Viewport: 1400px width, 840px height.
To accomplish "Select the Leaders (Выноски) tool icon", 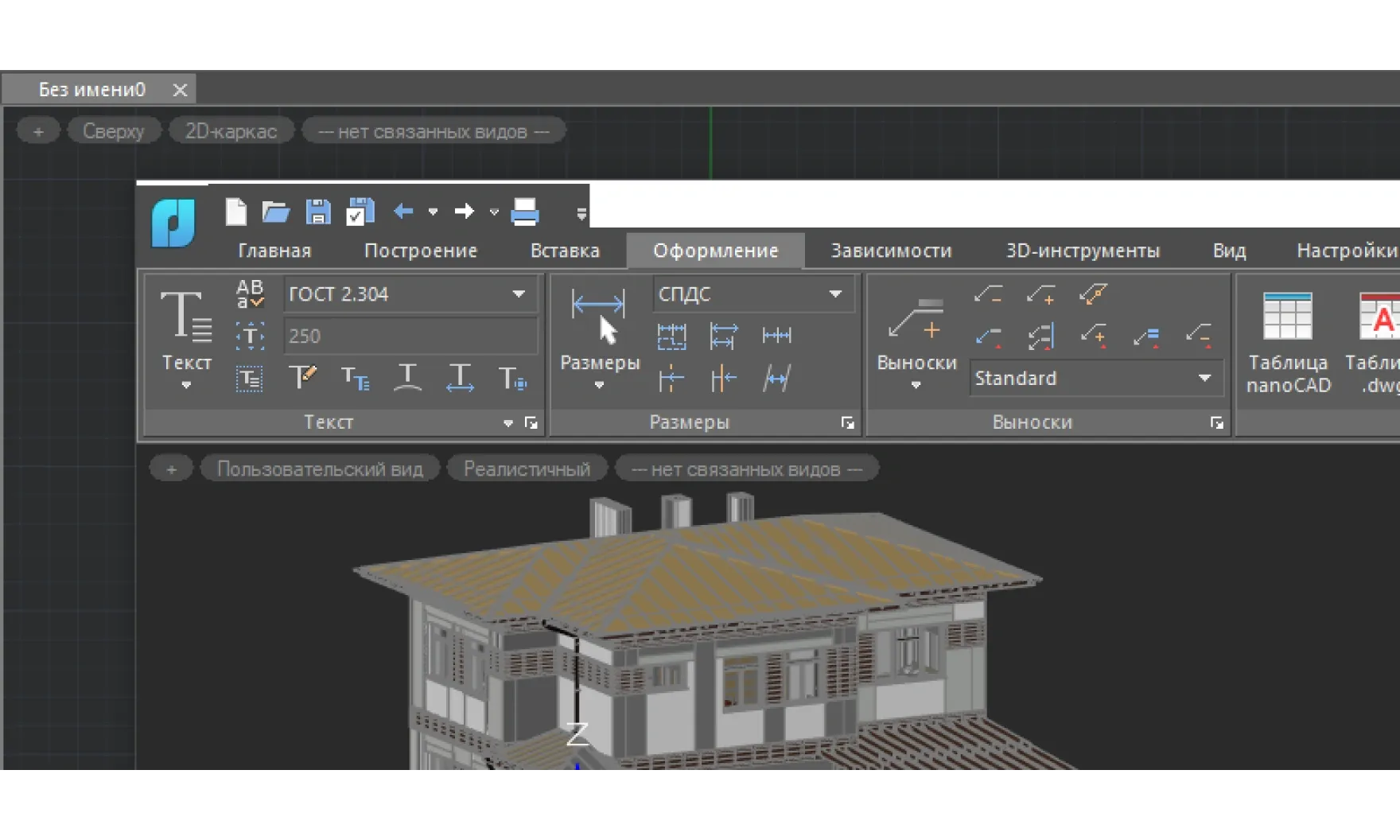I will click(916, 317).
